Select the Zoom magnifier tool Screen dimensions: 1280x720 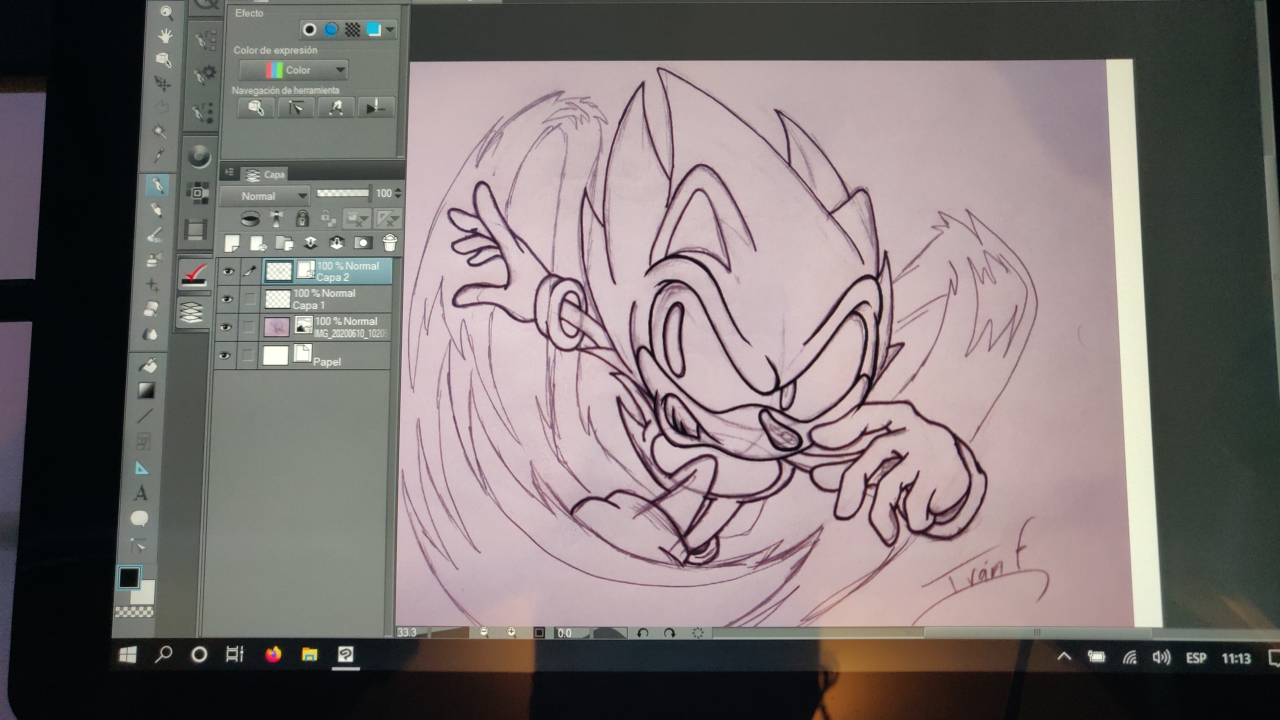pos(166,11)
